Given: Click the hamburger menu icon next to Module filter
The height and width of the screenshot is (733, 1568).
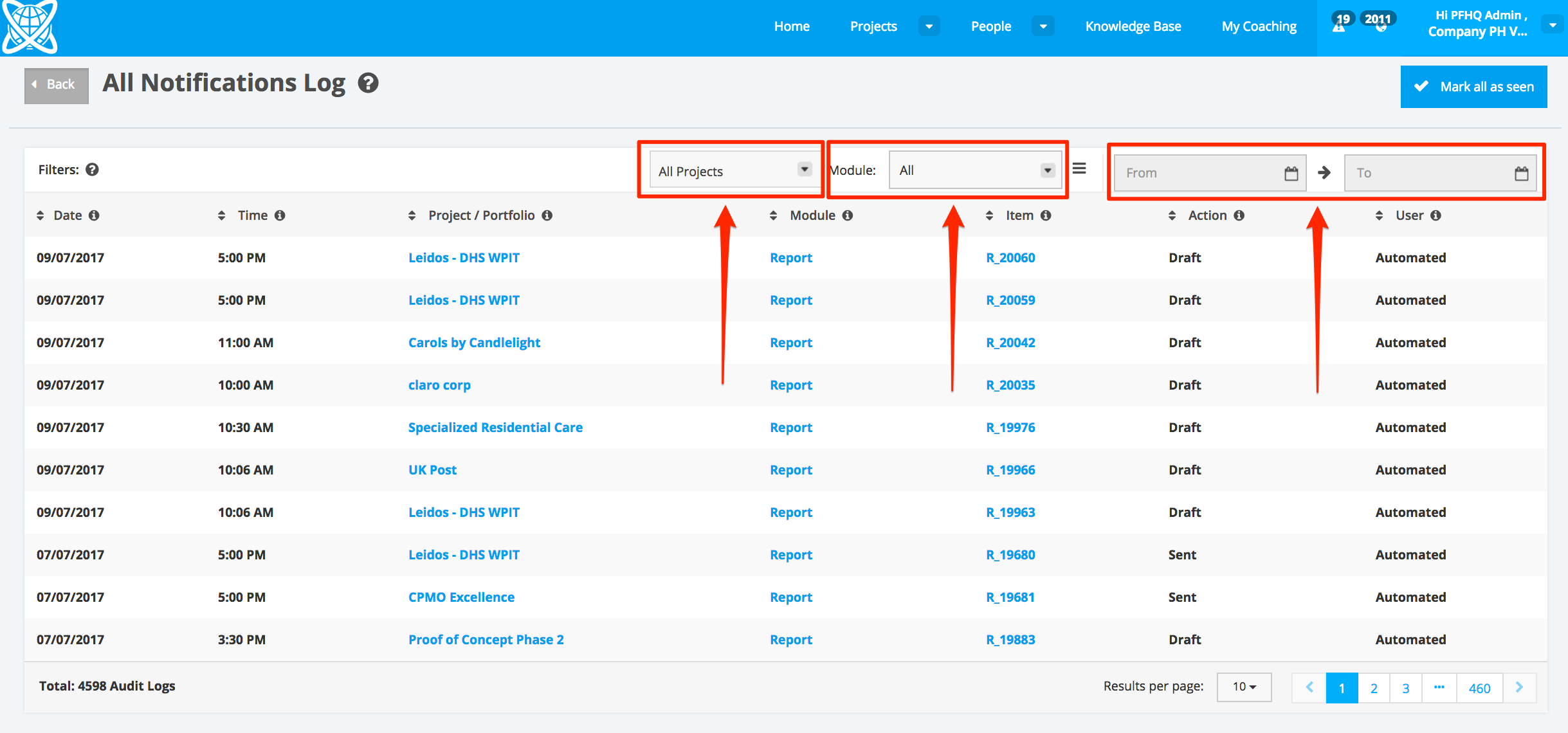Looking at the screenshot, I should 1079,168.
